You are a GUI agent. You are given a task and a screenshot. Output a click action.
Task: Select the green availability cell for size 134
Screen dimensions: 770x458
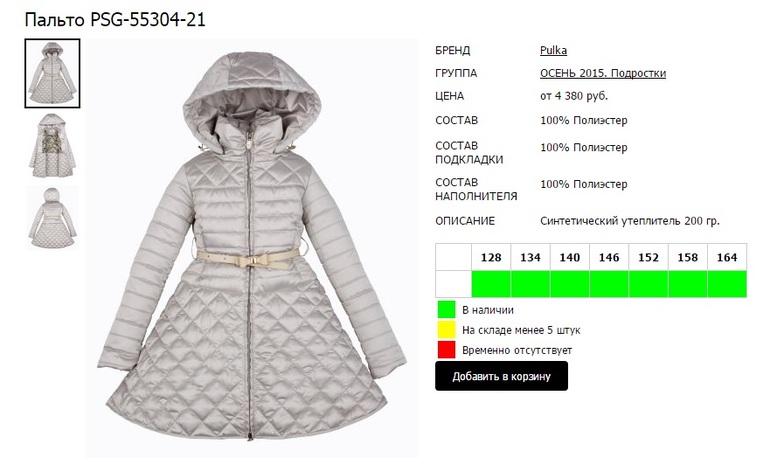530,284
